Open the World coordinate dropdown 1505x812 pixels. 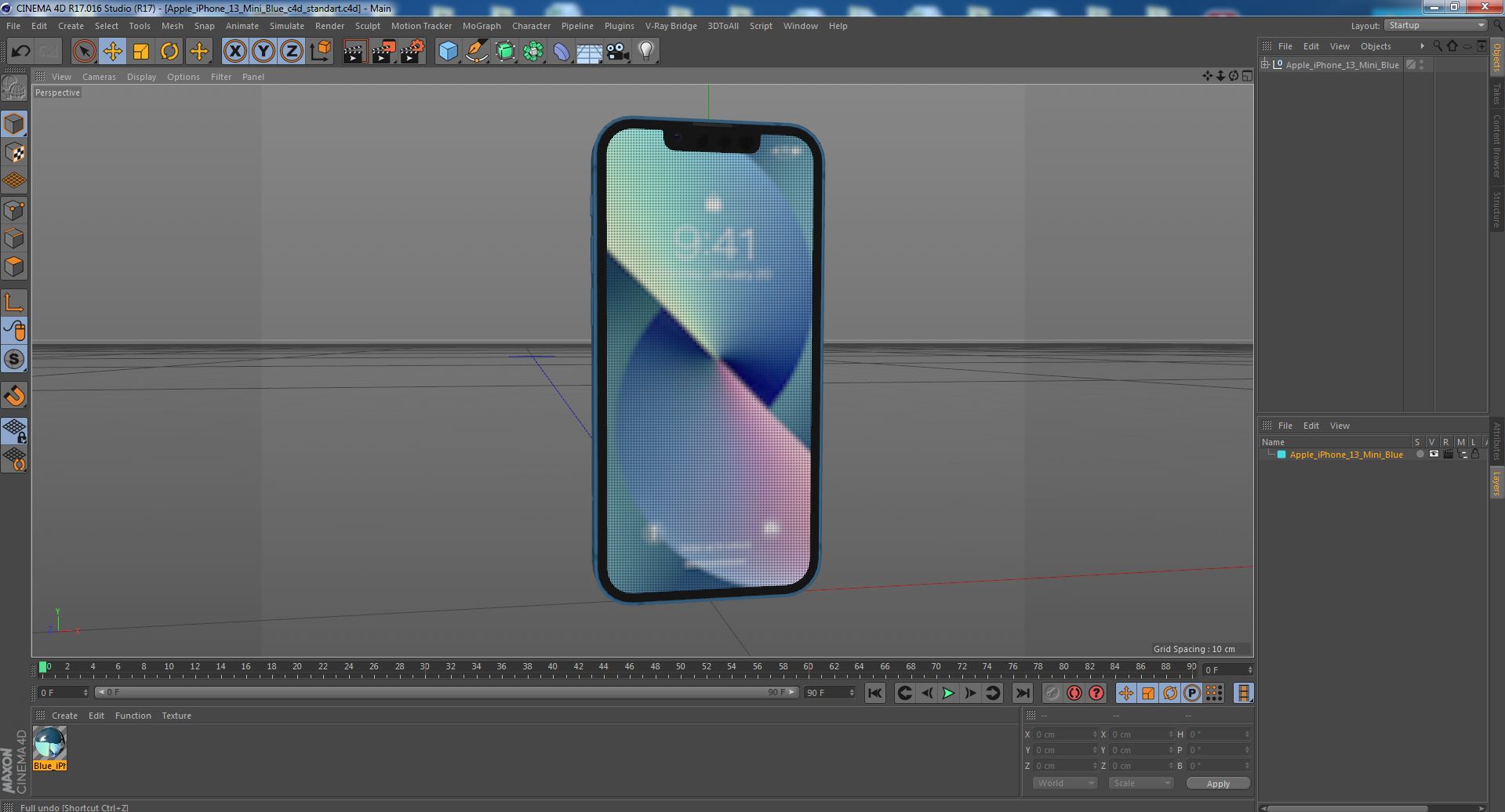[1064, 783]
